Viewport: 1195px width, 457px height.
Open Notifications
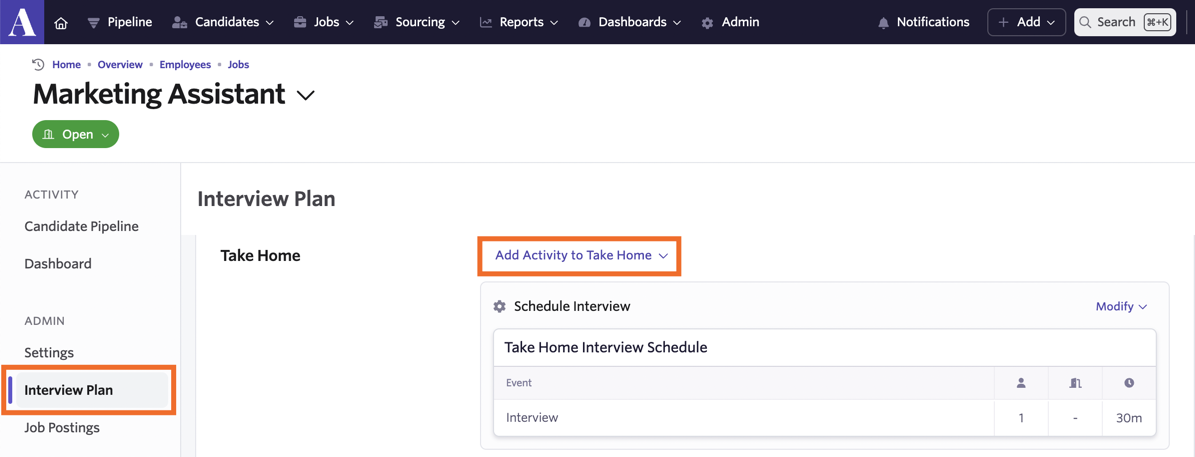[x=924, y=22]
